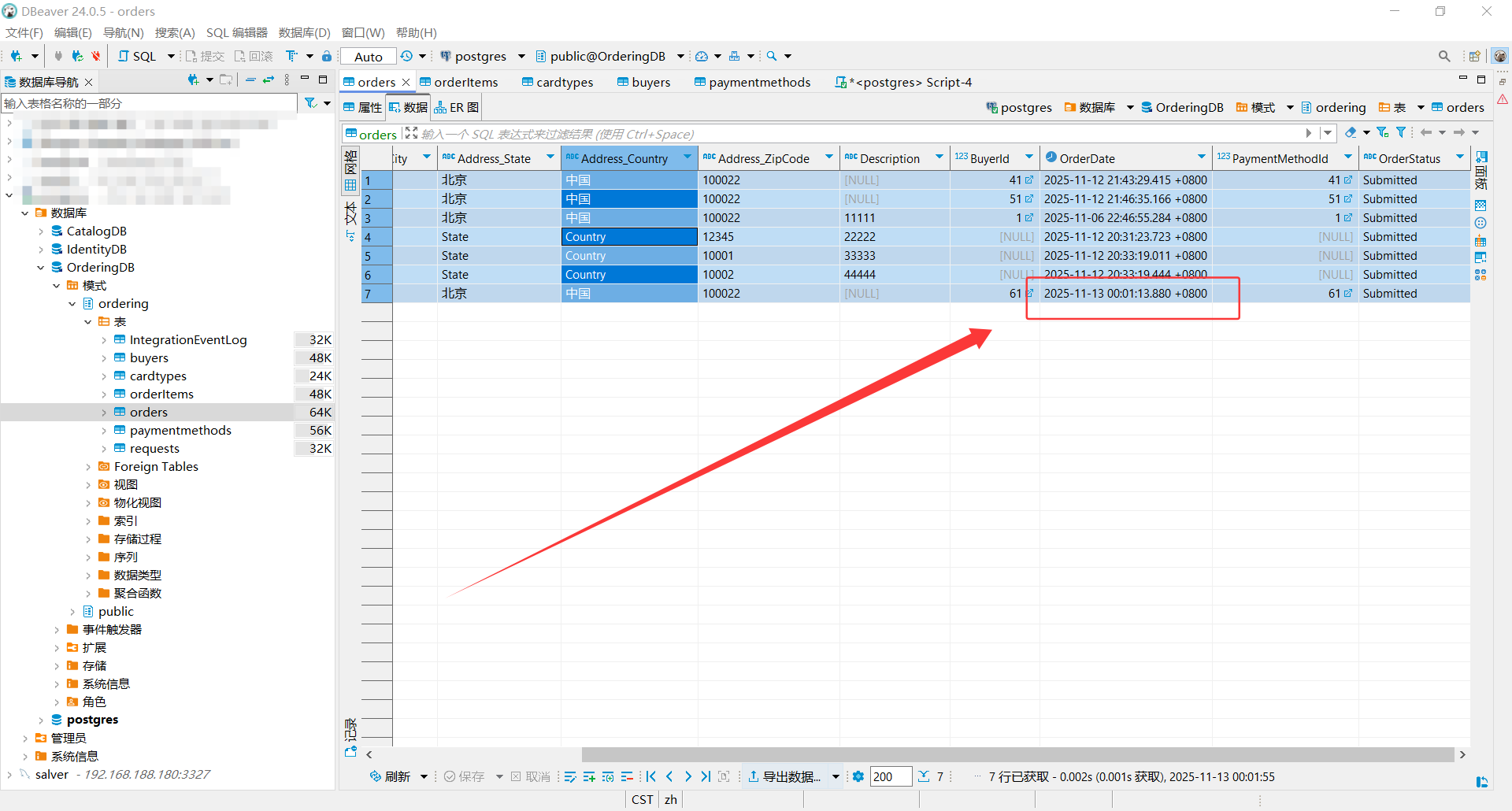Select the IntegrationEventLog table in navigator
Image resolution: width=1512 pixels, height=811 pixels.
tap(188, 340)
